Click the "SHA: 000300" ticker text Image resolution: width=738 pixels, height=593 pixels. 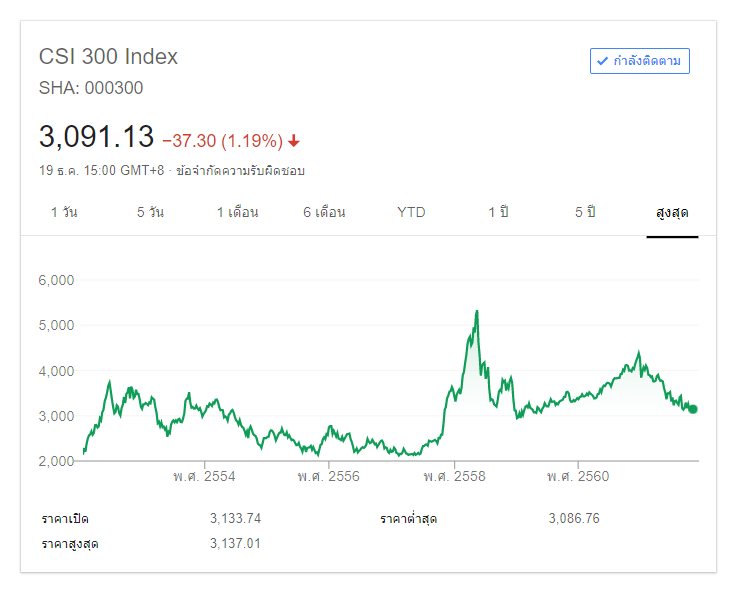91,88
